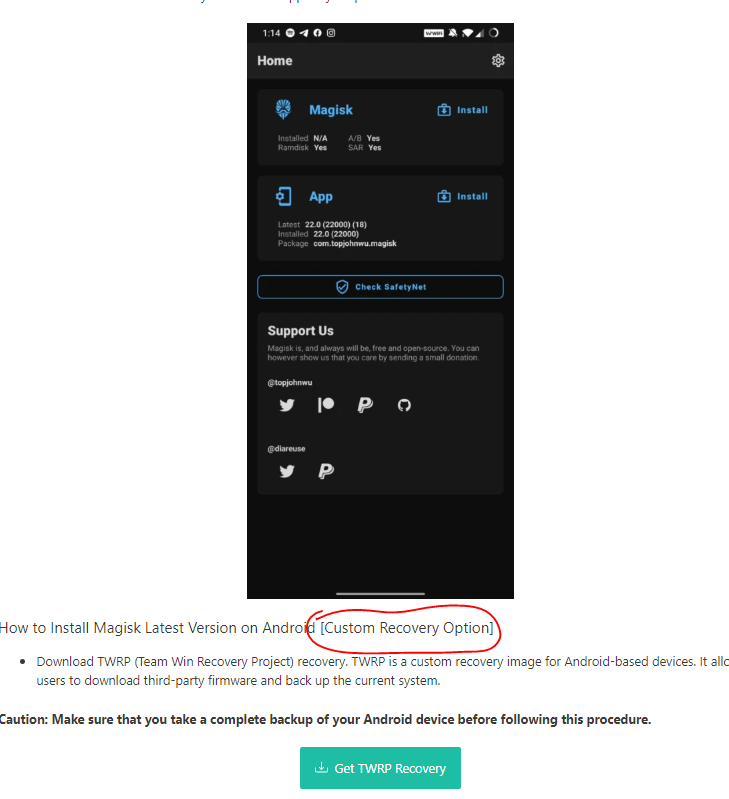Screen dimensions: 729x799
Task: Open topjohnwu's Twitter bird icon
Action: coord(287,405)
